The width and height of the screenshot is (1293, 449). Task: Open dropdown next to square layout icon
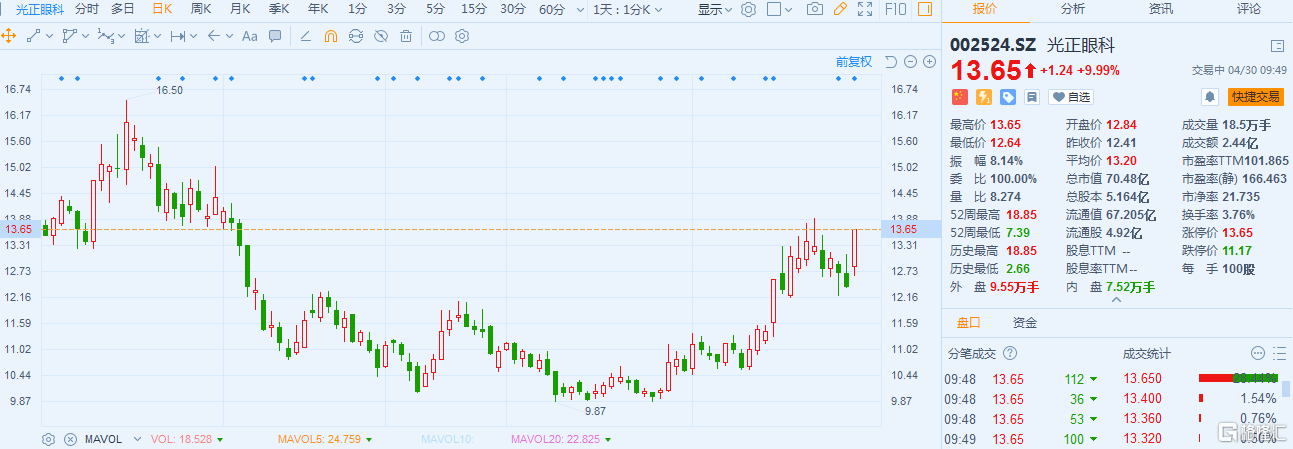pyautogui.click(x=787, y=9)
